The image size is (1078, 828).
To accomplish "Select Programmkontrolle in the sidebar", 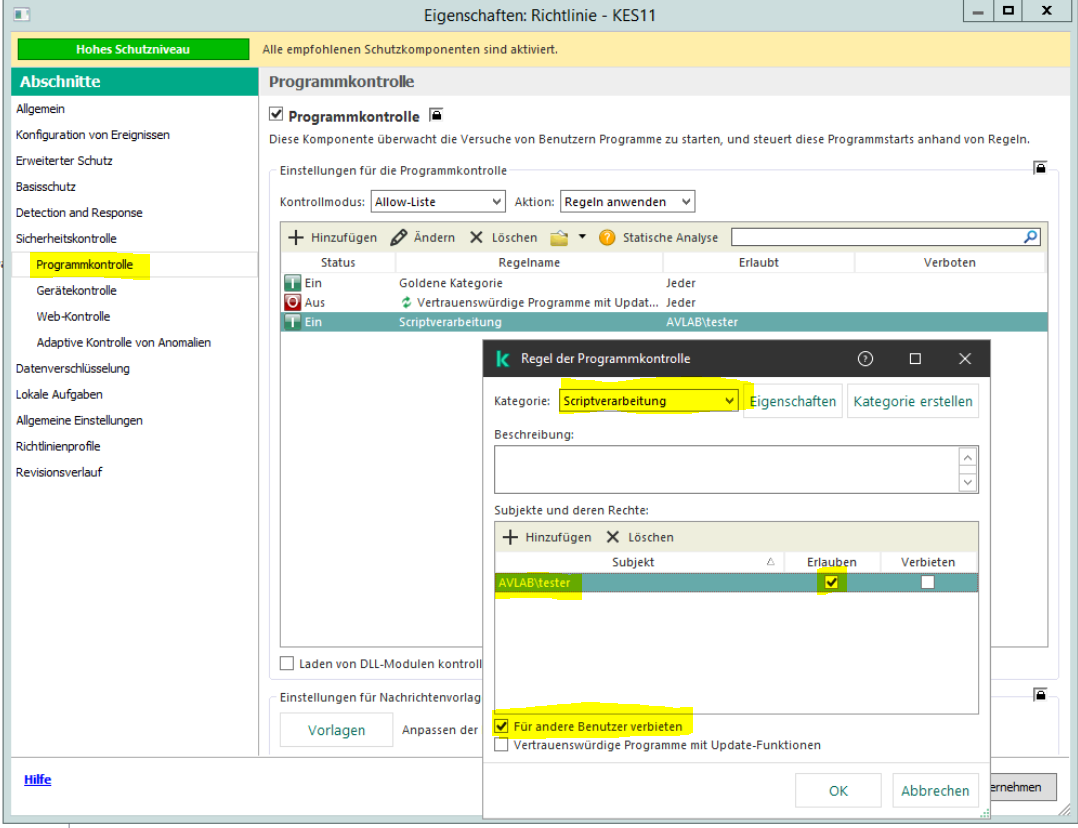I will [85, 265].
